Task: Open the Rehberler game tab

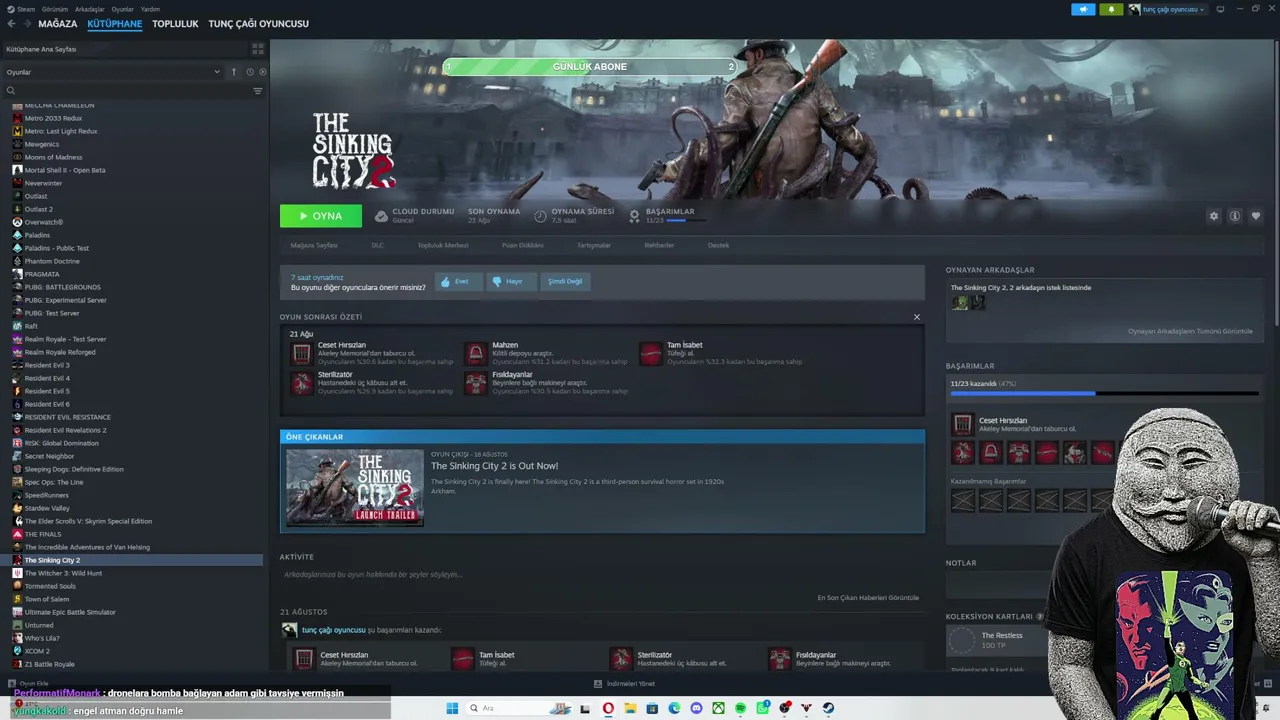Action: coord(659,245)
